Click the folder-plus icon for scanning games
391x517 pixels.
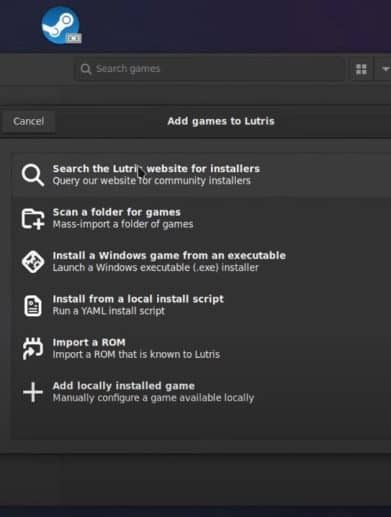point(33,219)
